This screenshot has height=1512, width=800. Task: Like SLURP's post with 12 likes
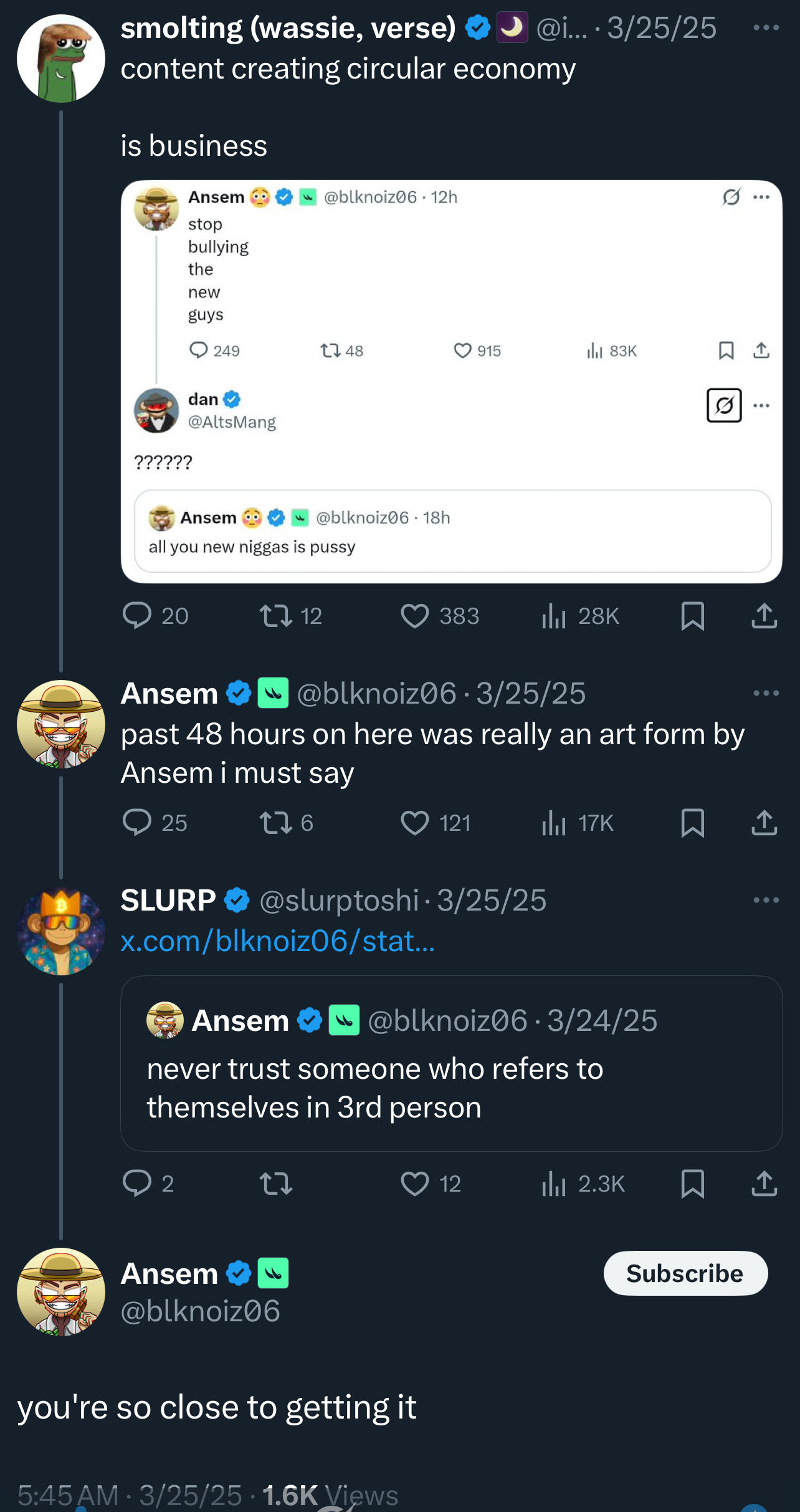coord(414,1183)
